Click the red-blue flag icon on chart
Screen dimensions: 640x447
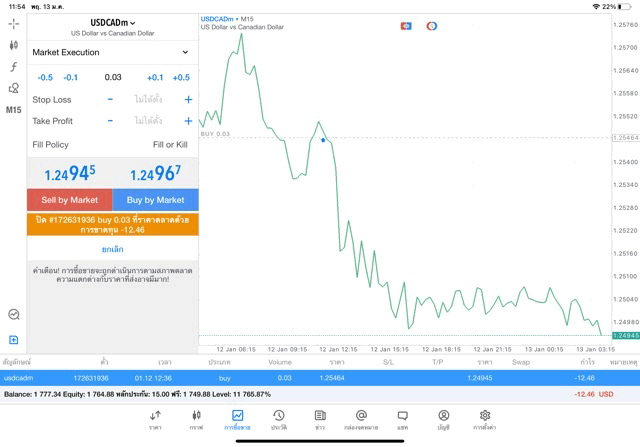tap(406, 26)
